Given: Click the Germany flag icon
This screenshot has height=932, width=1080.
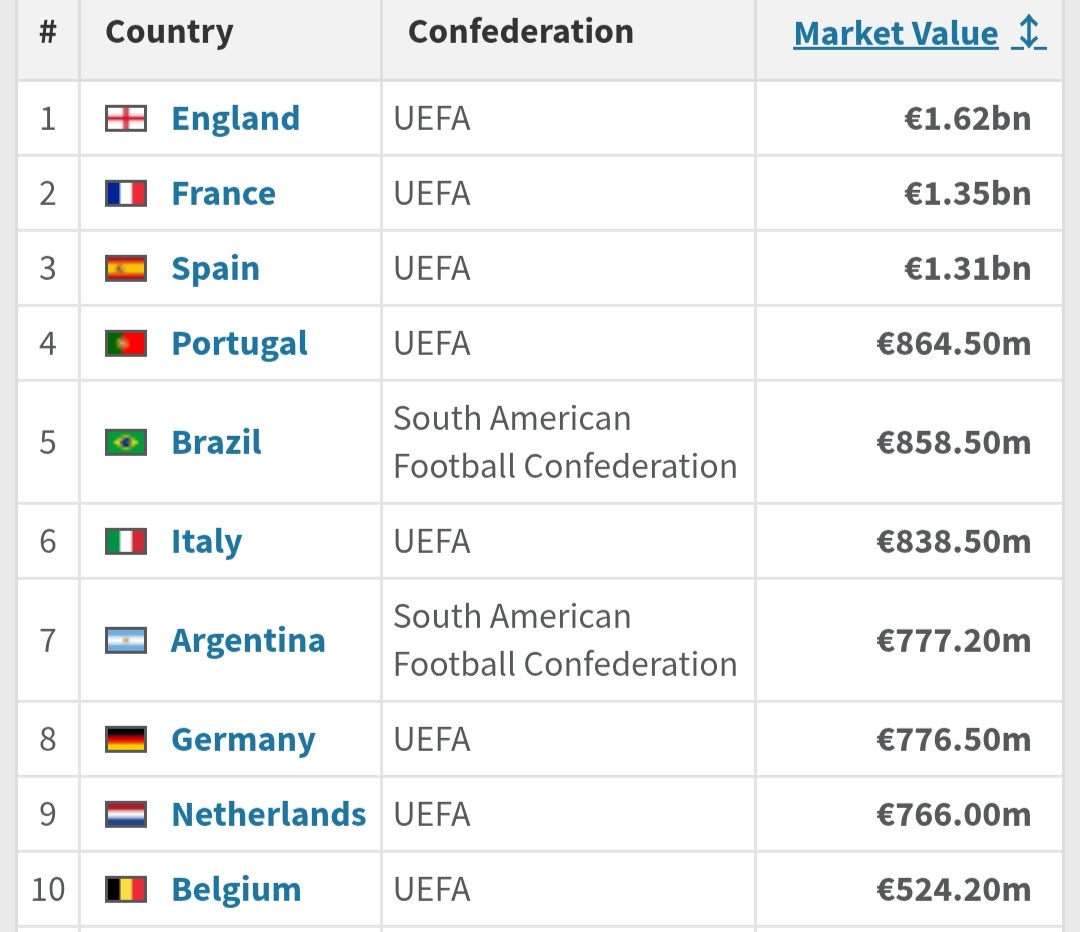Looking at the screenshot, I should coord(126,740).
